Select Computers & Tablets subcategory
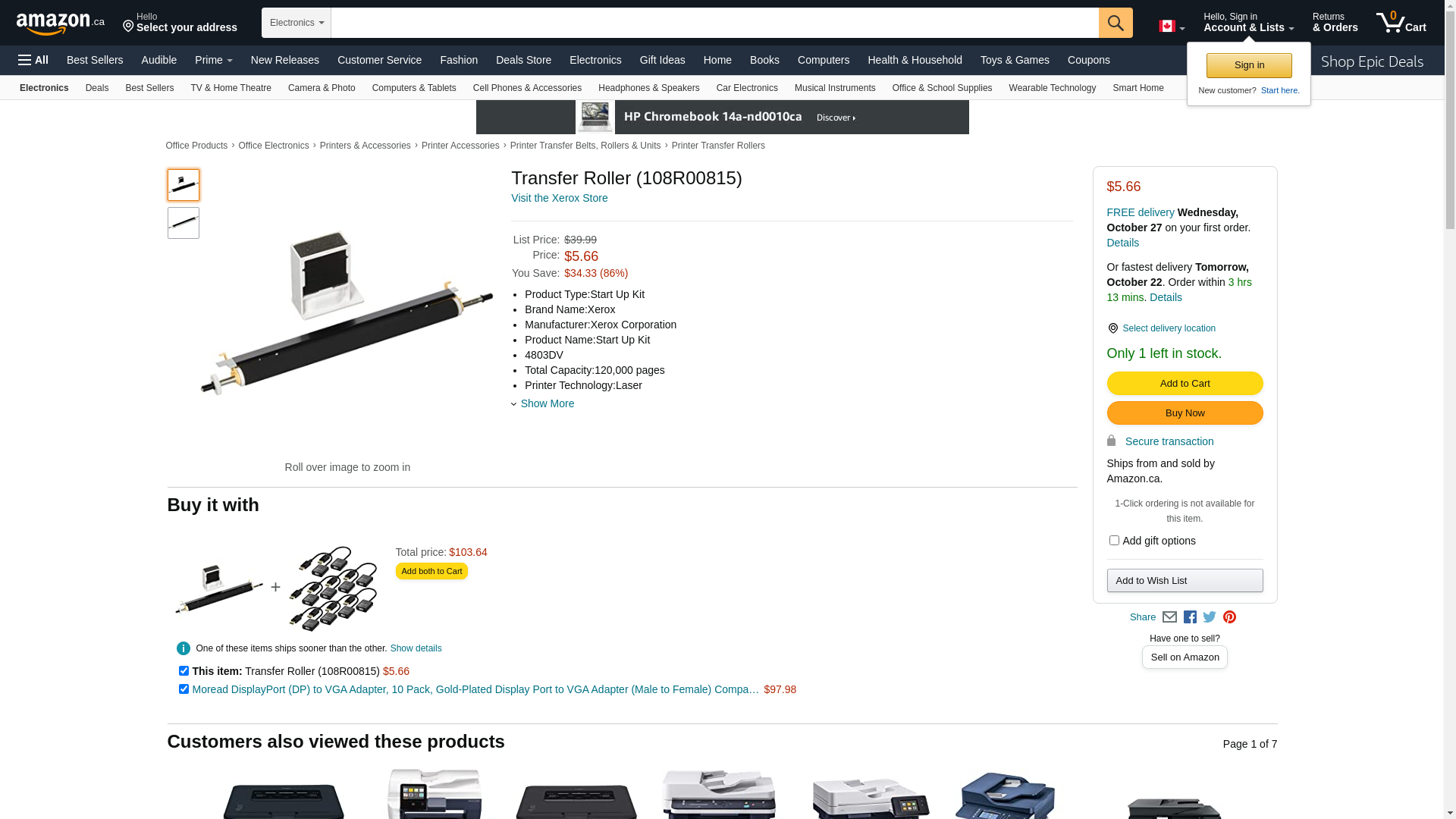The width and height of the screenshot is (1456, 819). click(x=414, y=88)
